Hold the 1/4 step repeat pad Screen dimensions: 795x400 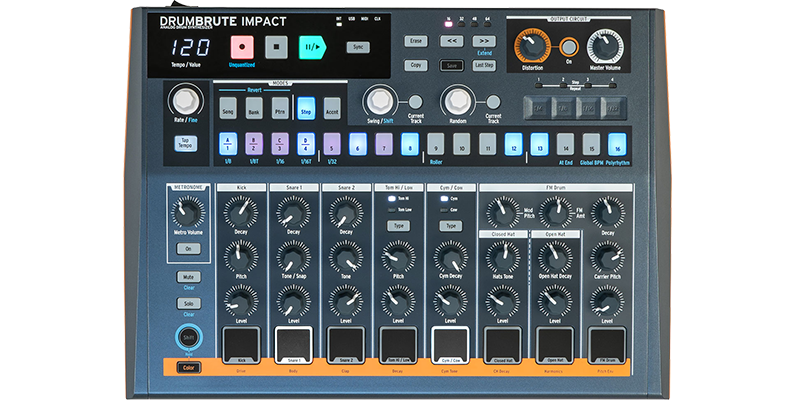pos(535,108)
